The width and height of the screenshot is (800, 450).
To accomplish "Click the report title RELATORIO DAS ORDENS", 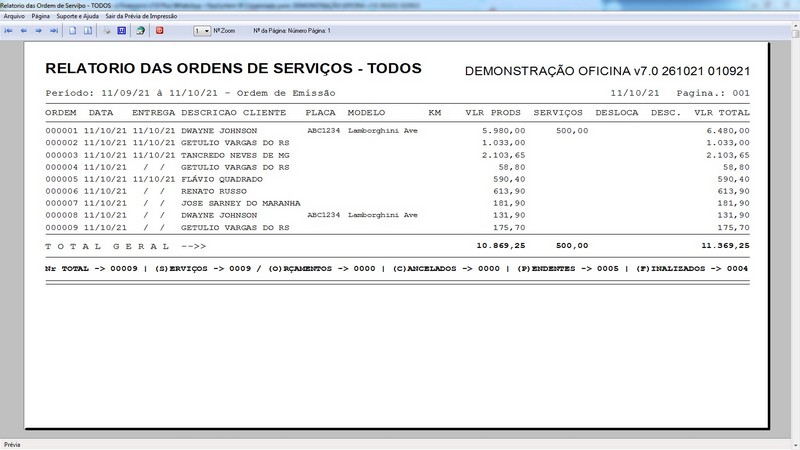I will pos(234,68).
